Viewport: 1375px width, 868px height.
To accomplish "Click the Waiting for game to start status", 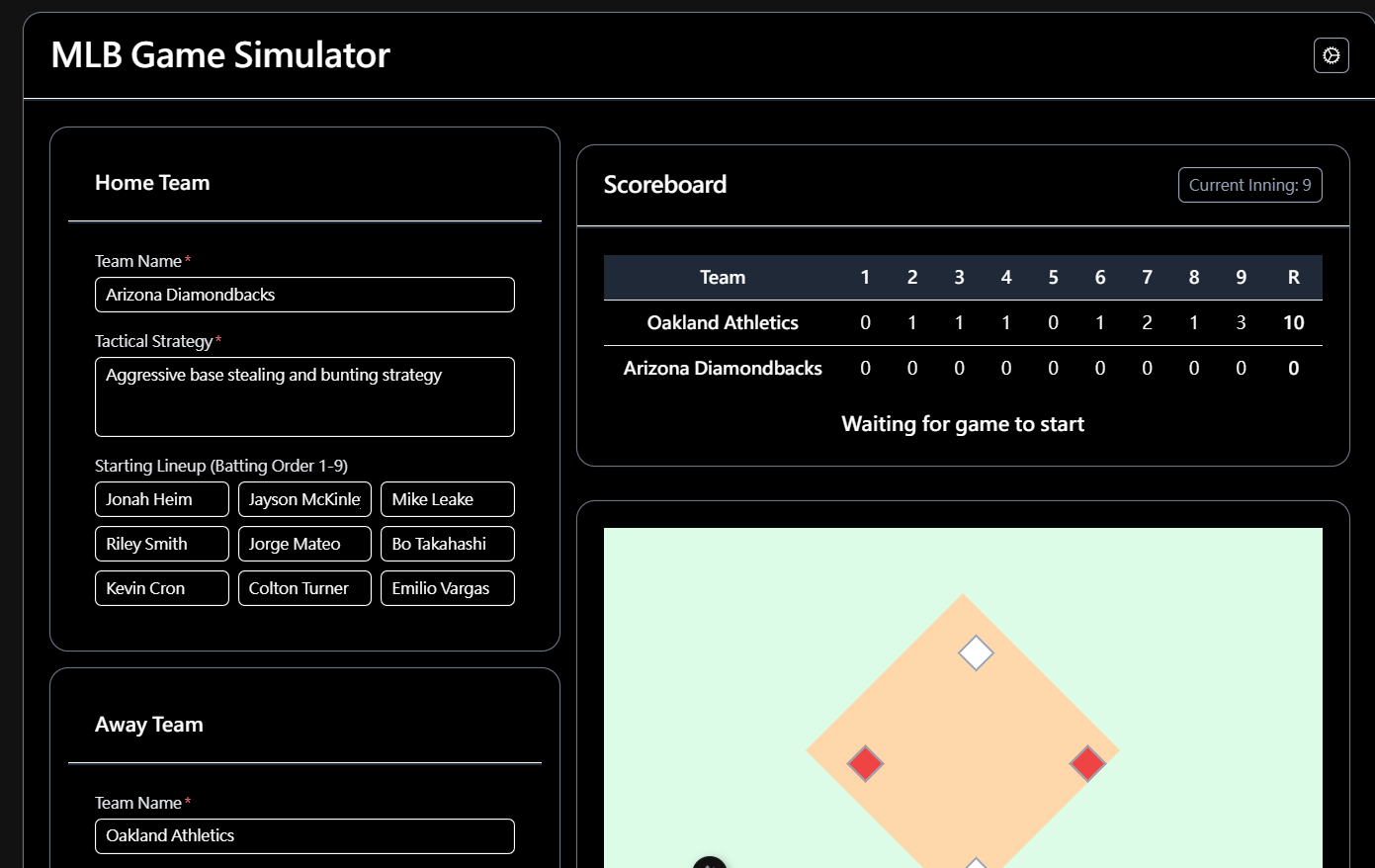I will coord(963,424).
